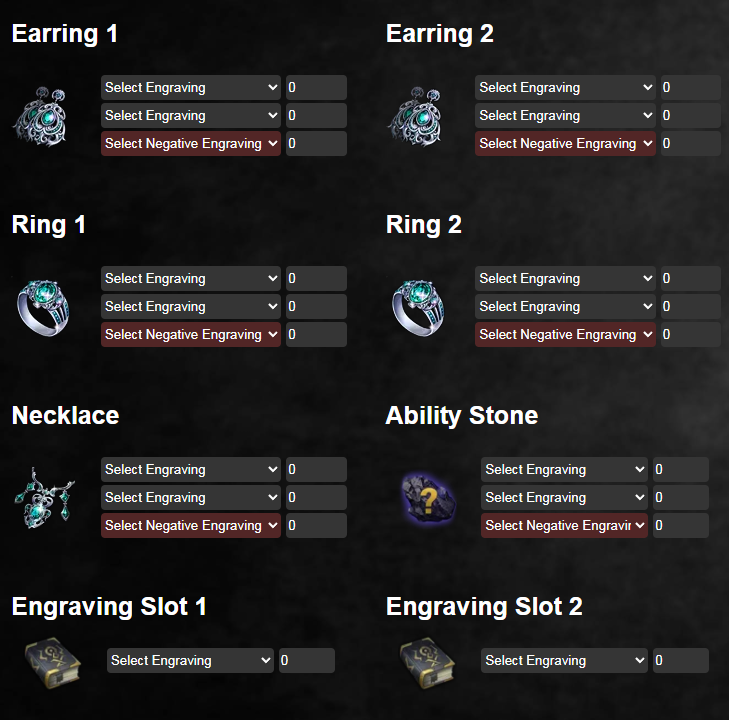Open Engraving Slot 2 Select Engraving dropdown
The image size is (729, 720).
(x=564, y=661)
